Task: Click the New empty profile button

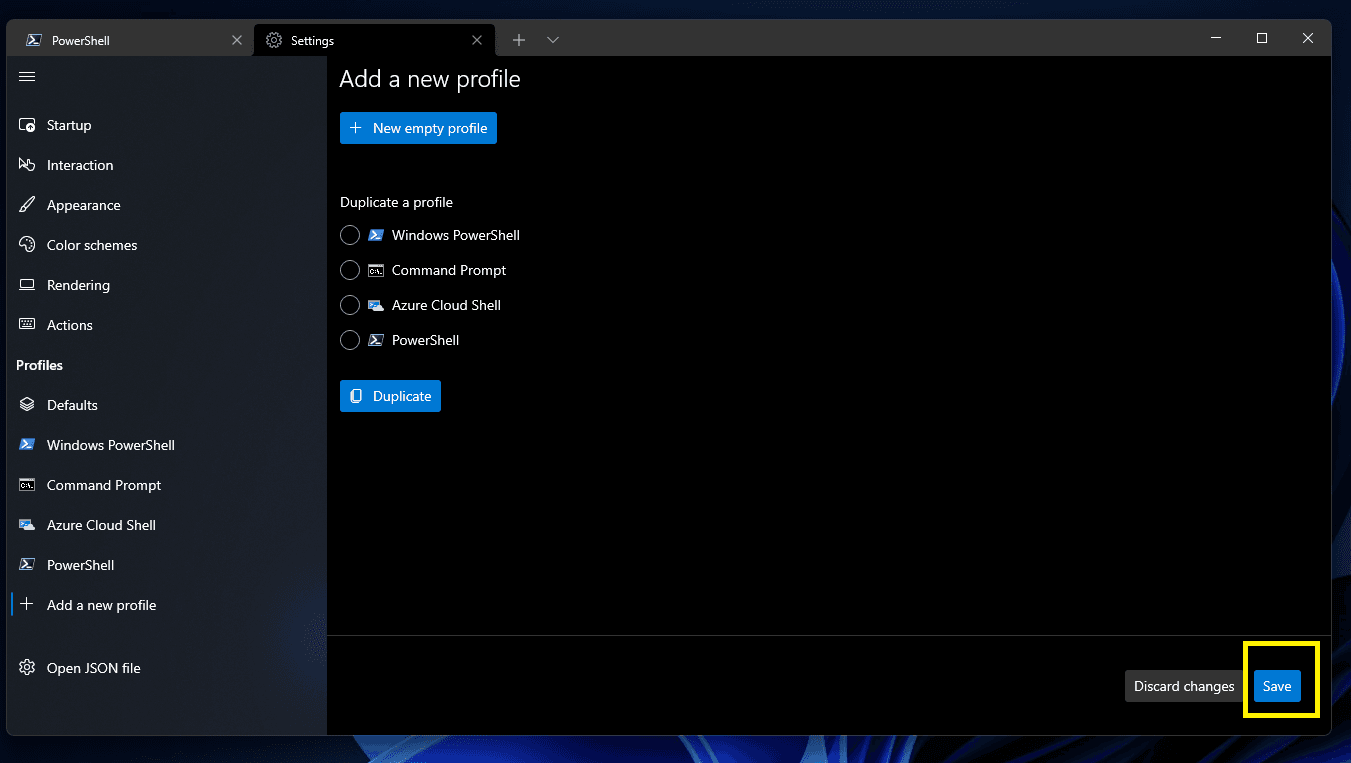Action: click(418, 128)
